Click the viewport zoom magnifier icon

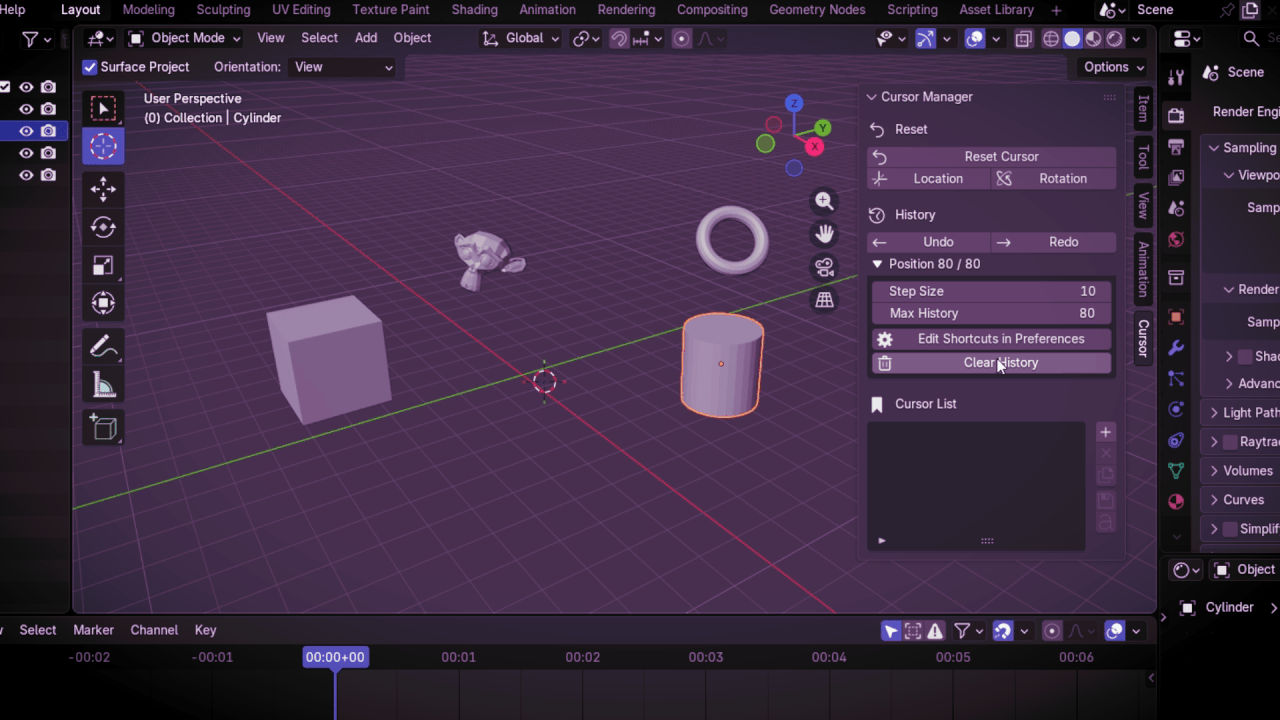click(824, 201)
